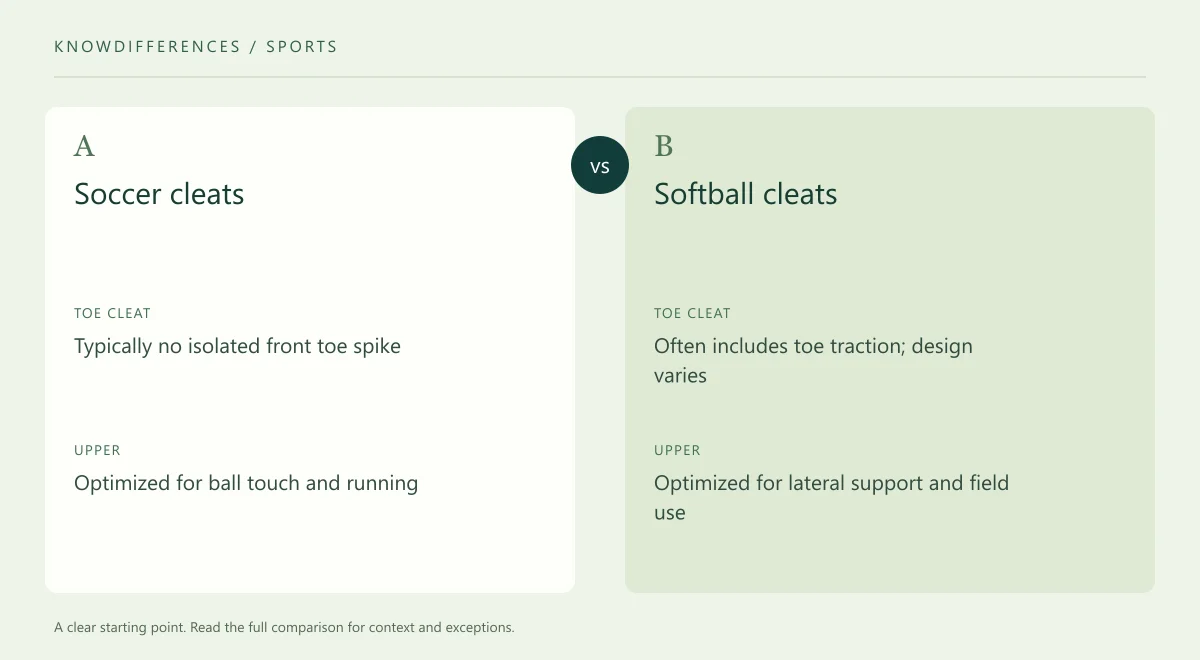Click the footer note 'Read the full comparison'

click(270, 628)
